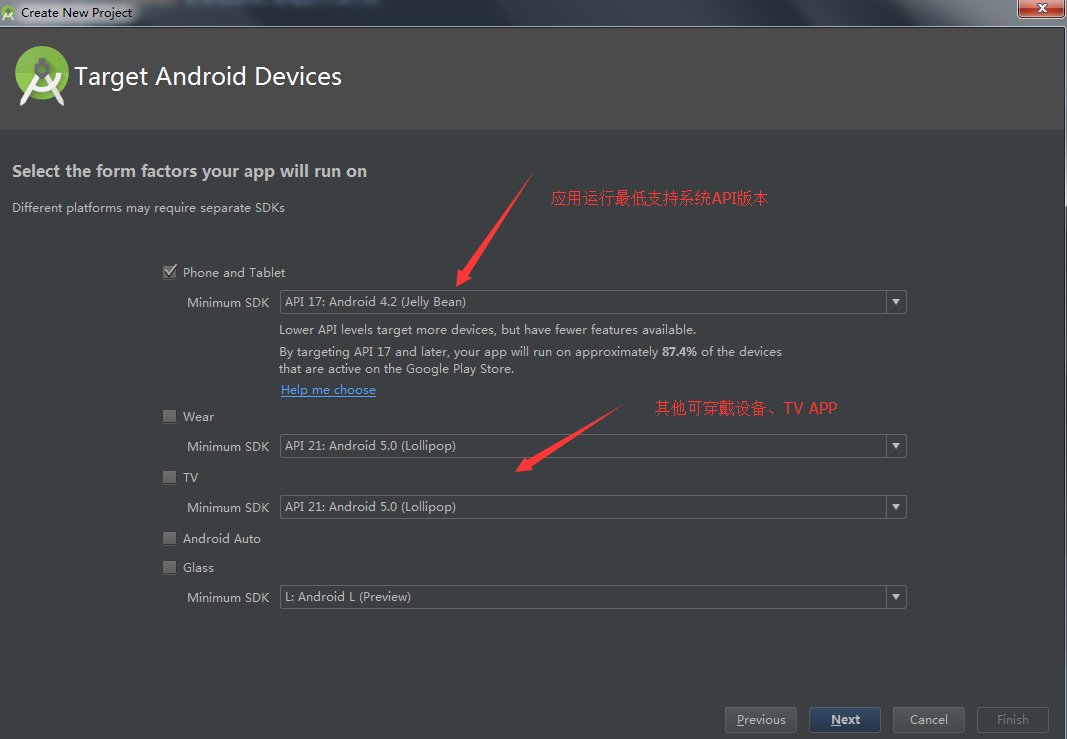This screenshot has width=1067, height=739.
Task: Check the Android Auto option
Action: 169,538
